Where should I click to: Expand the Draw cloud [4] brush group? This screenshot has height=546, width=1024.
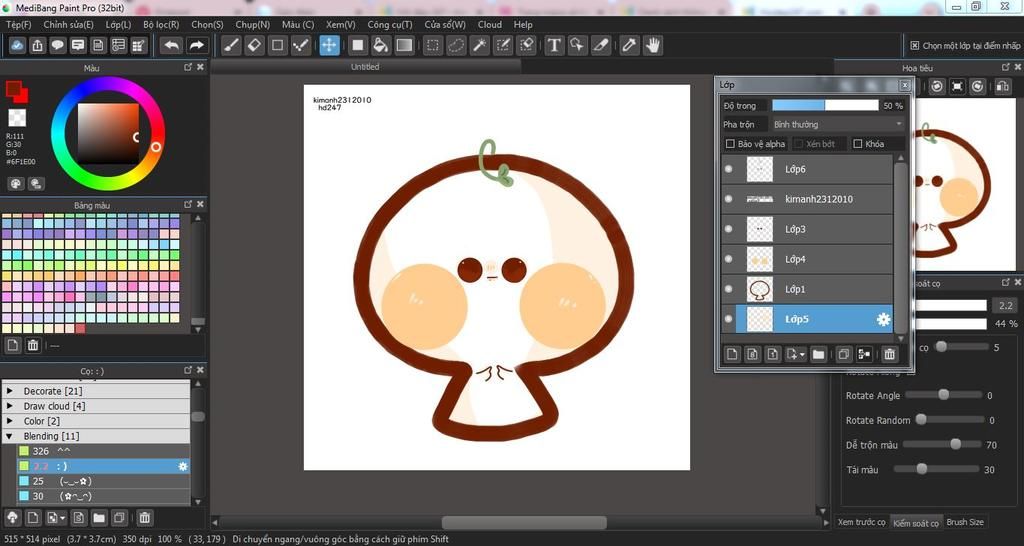tap(10, 406)
